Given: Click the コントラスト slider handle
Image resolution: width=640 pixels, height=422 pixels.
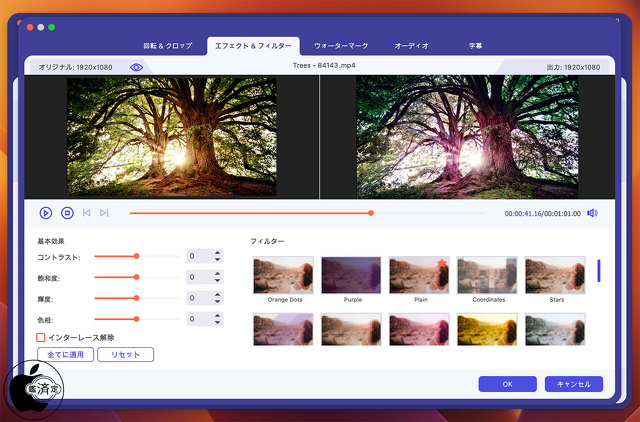Looking at the screenshot, I should (x=137, y=256).
